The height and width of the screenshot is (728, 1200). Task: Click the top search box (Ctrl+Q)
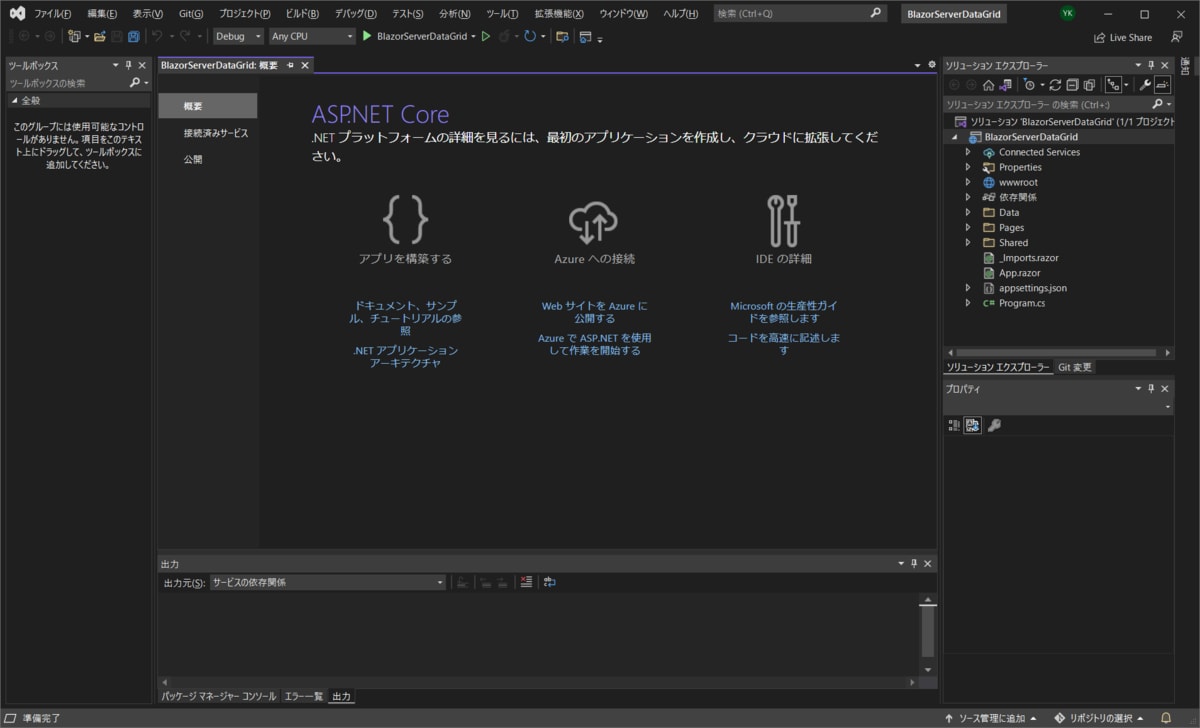(x=801, y=14)
